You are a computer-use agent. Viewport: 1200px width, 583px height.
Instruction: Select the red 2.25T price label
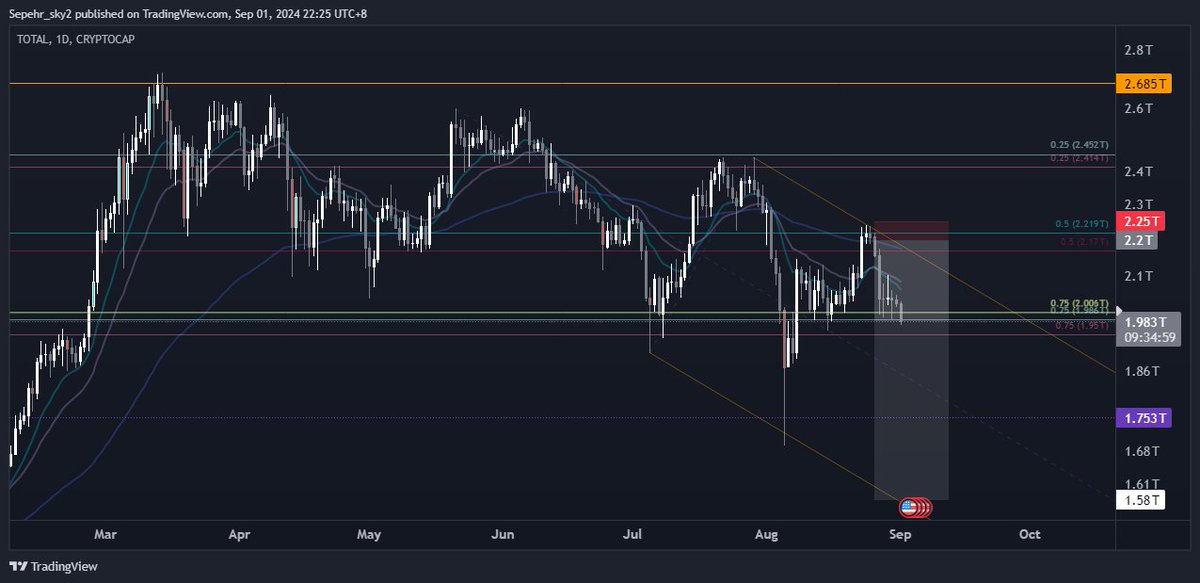click(x=1141, y=221)
